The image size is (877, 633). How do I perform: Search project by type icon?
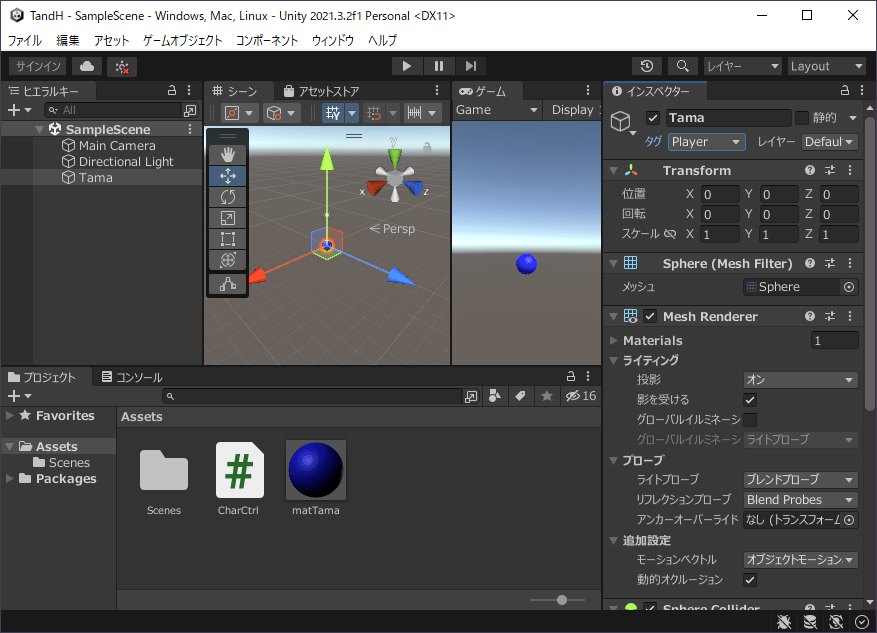tap(495, 396)
